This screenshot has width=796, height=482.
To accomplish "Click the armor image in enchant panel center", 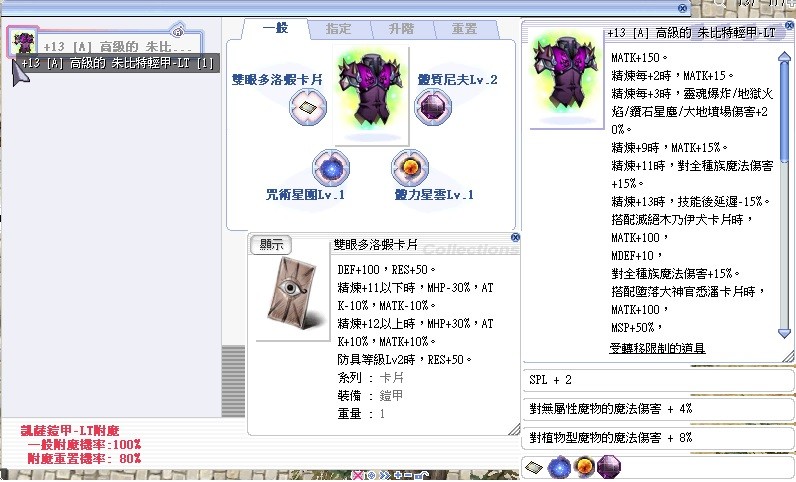I will click(371, 95).
